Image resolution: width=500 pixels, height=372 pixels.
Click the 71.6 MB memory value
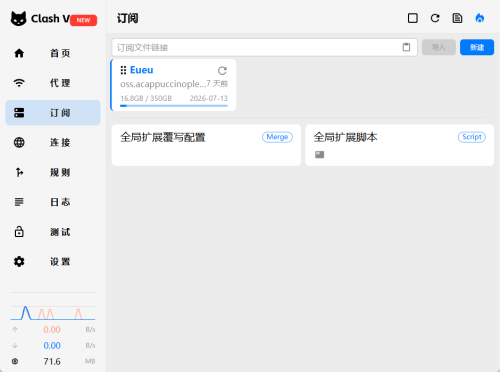(x=52, y=361)
